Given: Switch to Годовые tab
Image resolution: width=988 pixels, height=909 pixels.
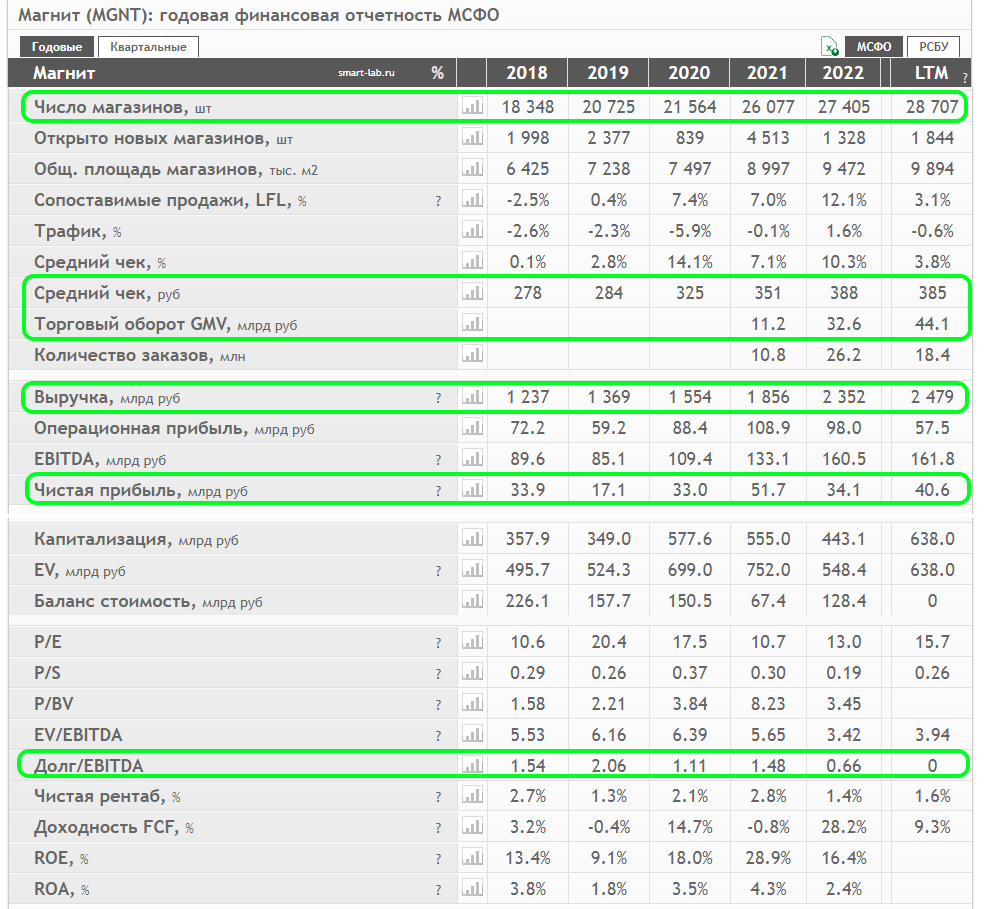Looking at the screenshot, I should (57, 47).
